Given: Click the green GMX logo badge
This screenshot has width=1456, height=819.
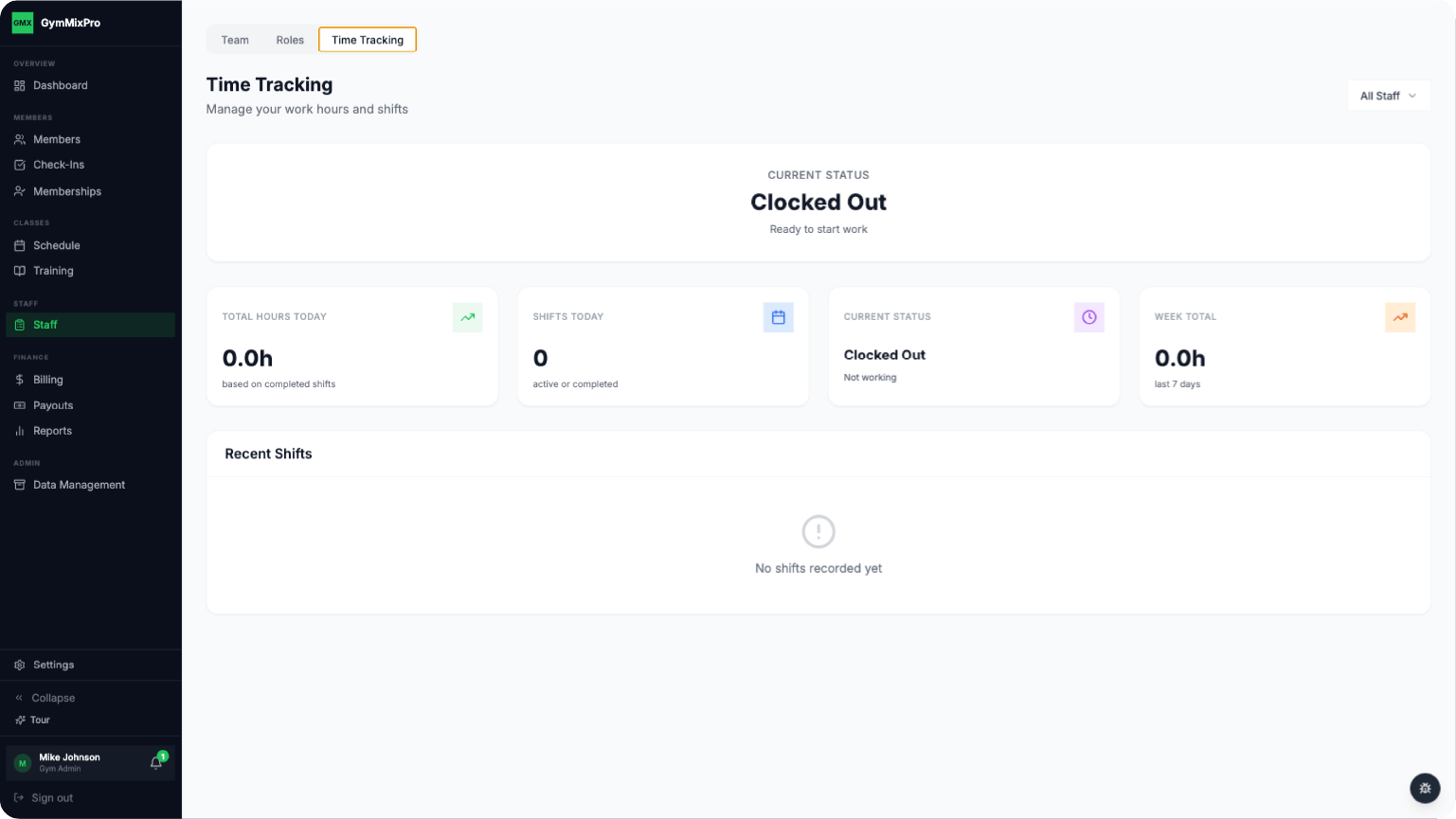Looking at the screenshot, I should [x=23, y=22].
